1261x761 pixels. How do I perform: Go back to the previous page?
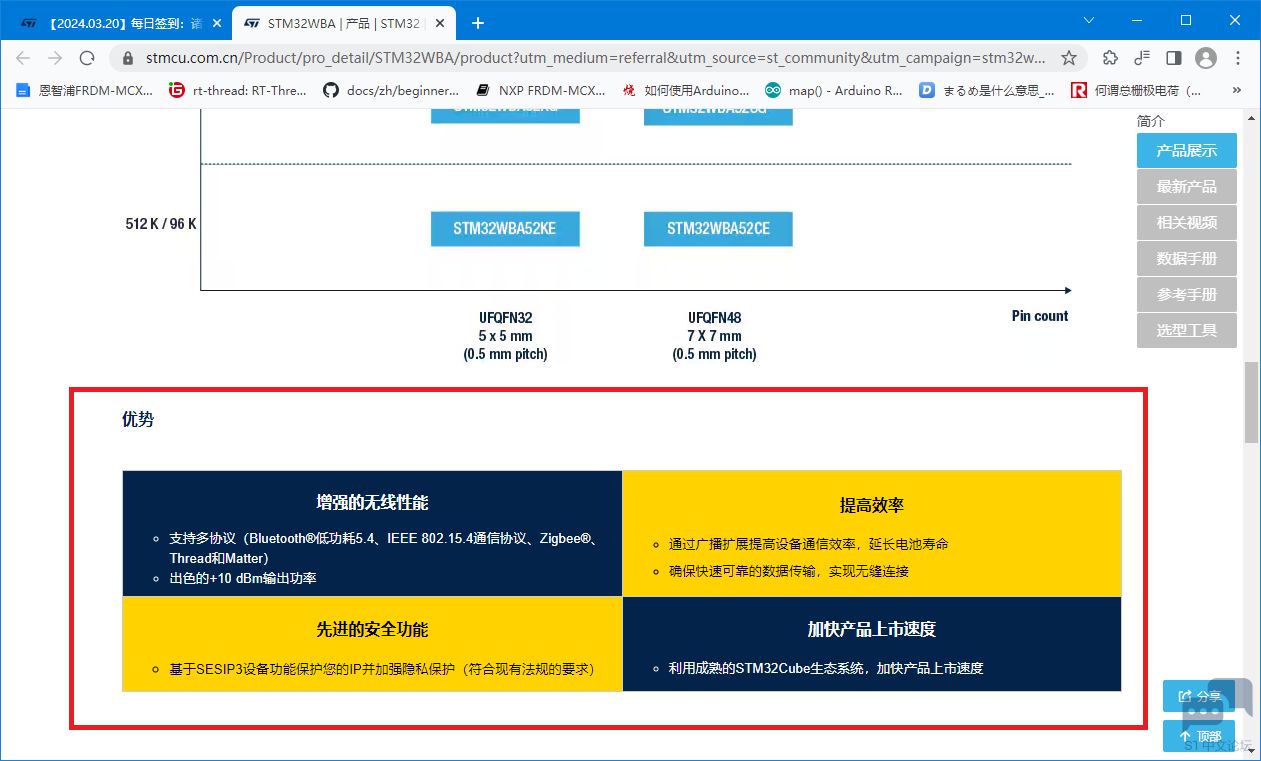pos(23,58)
